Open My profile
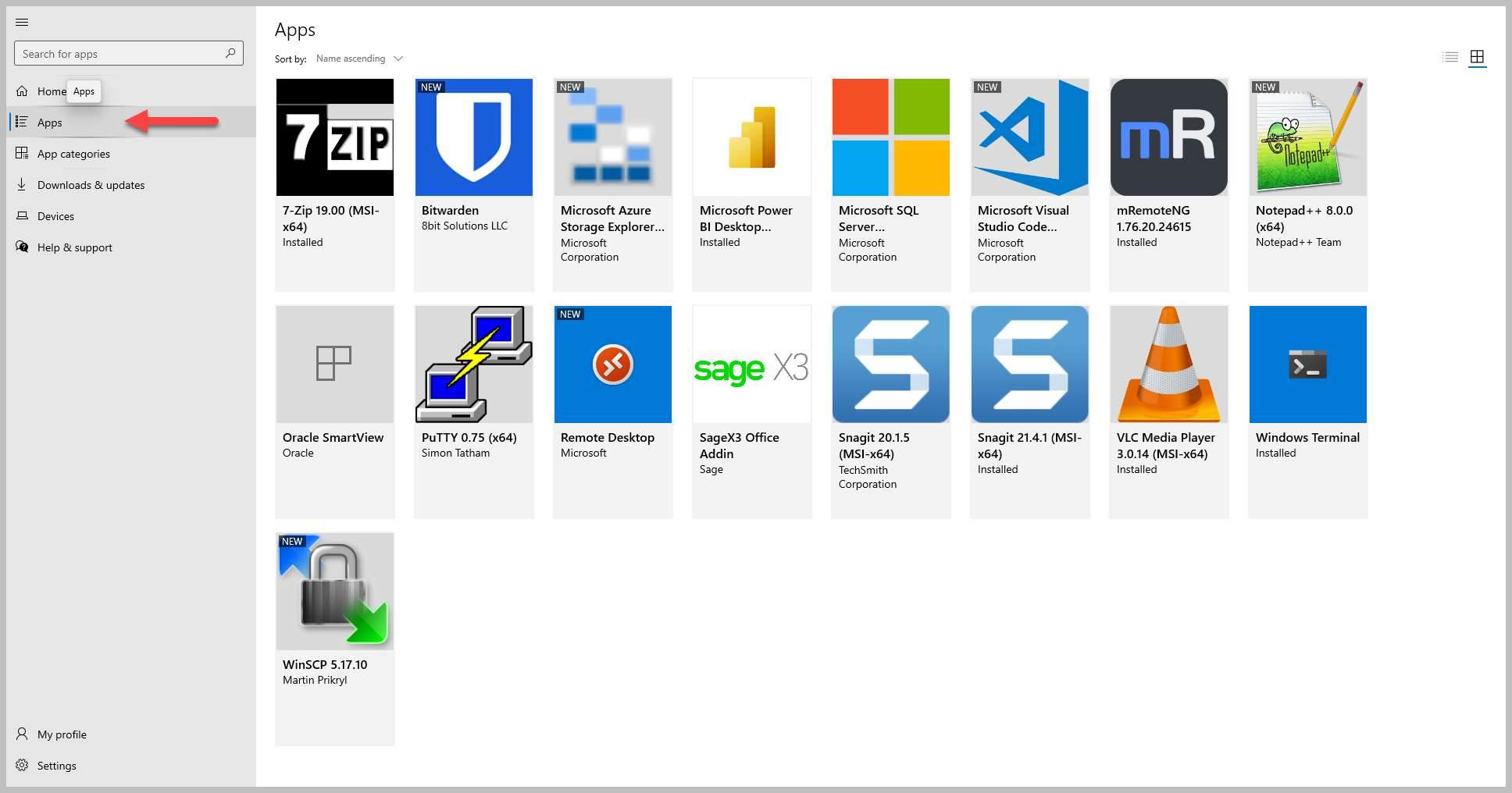1512x793 pixels. (x=131, y=734)
